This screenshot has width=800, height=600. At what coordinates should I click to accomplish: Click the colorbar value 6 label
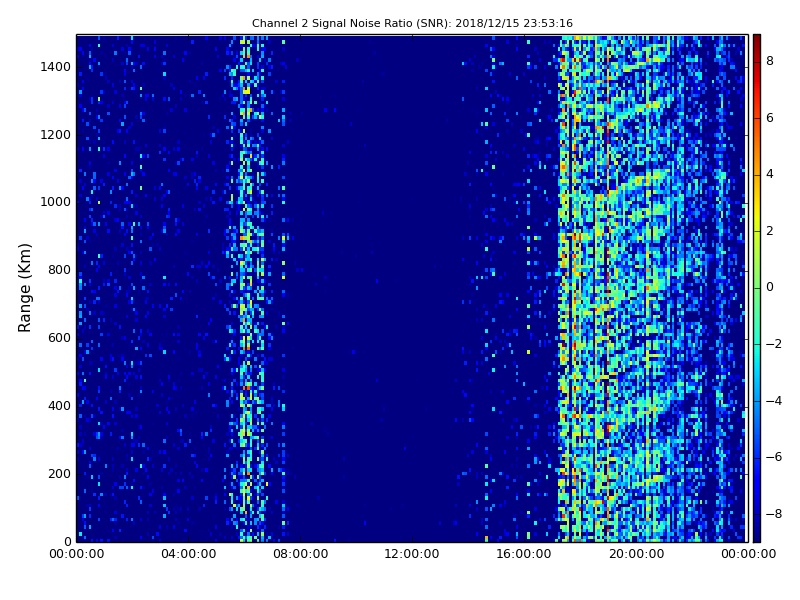pyautogui.click(x=770, y=118)
